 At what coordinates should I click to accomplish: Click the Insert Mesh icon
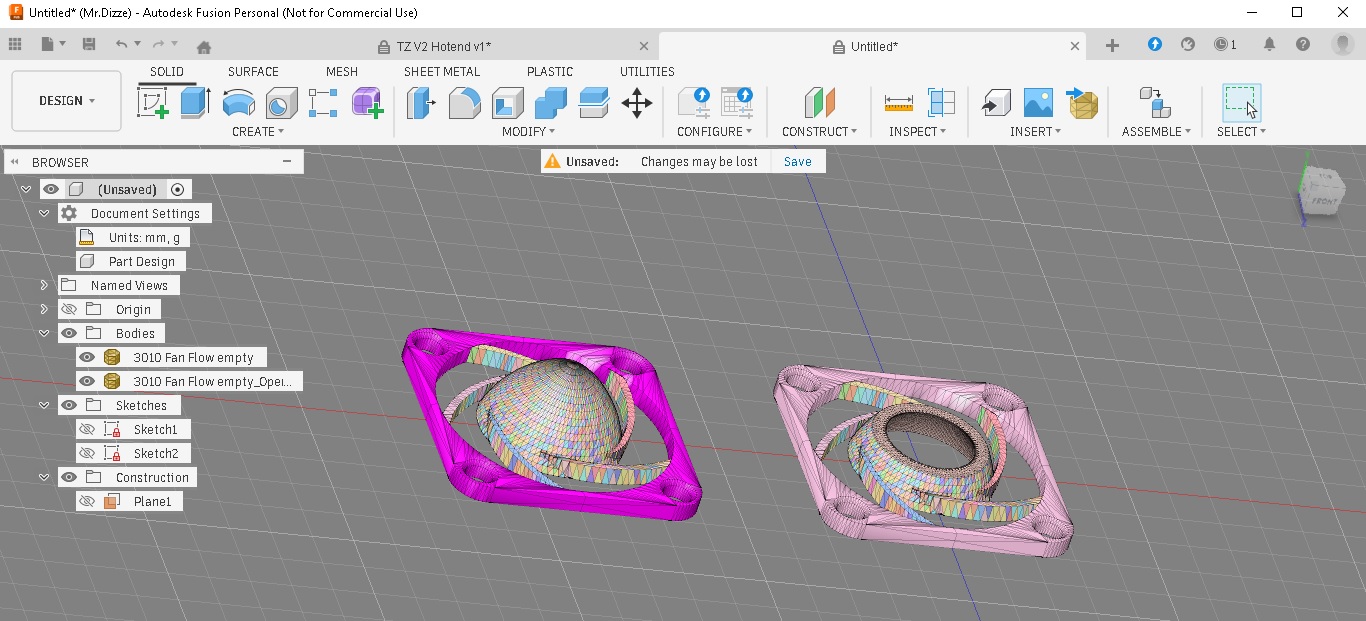coord(1082,102)
